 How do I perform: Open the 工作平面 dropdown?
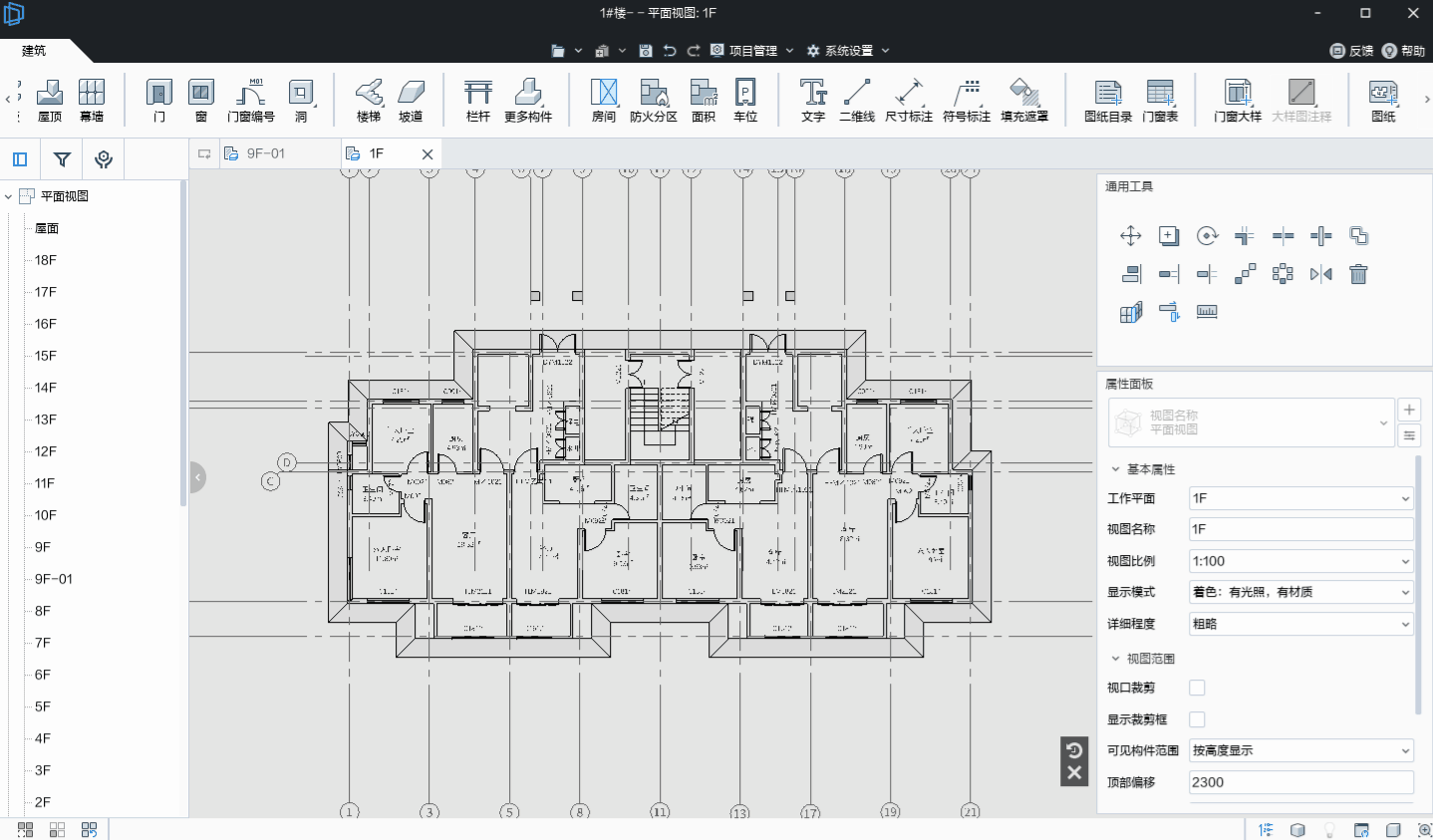coord(1301,498)
